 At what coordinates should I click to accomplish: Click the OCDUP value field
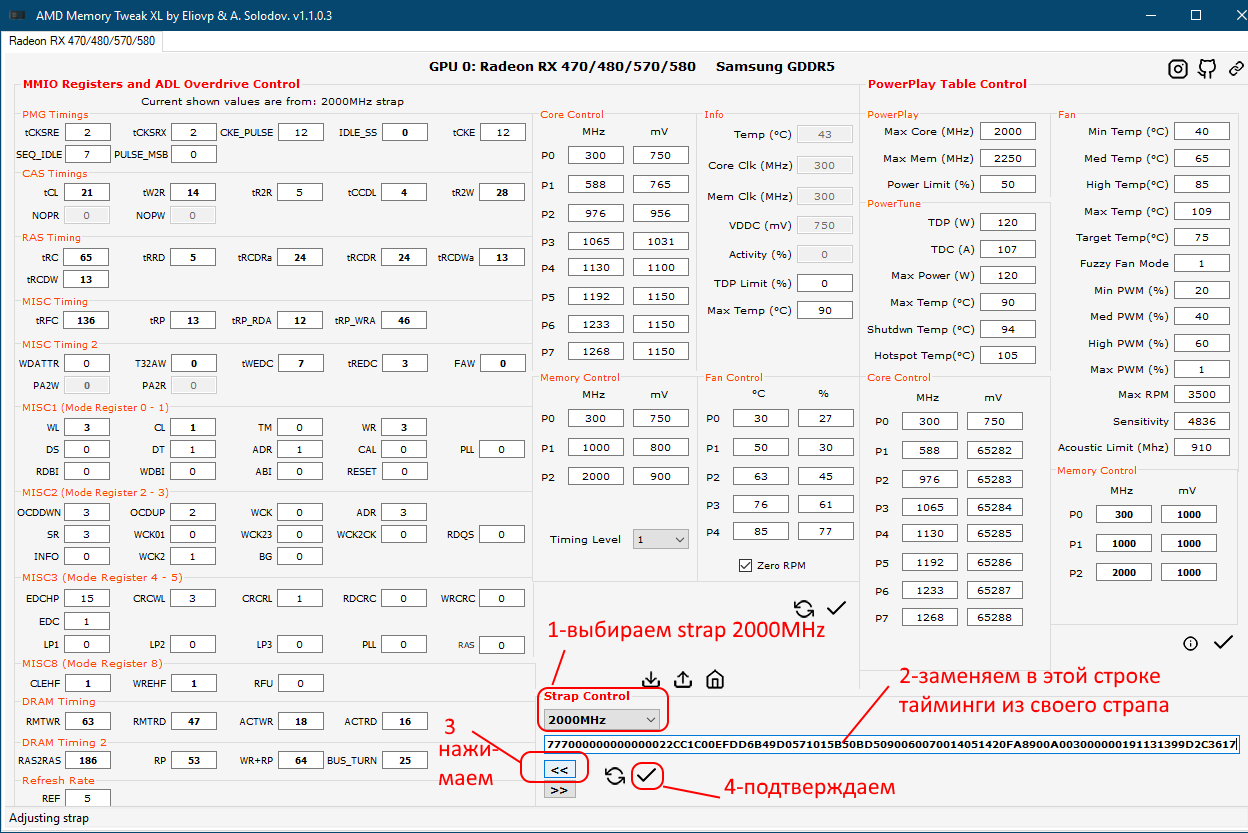(194, 512)
